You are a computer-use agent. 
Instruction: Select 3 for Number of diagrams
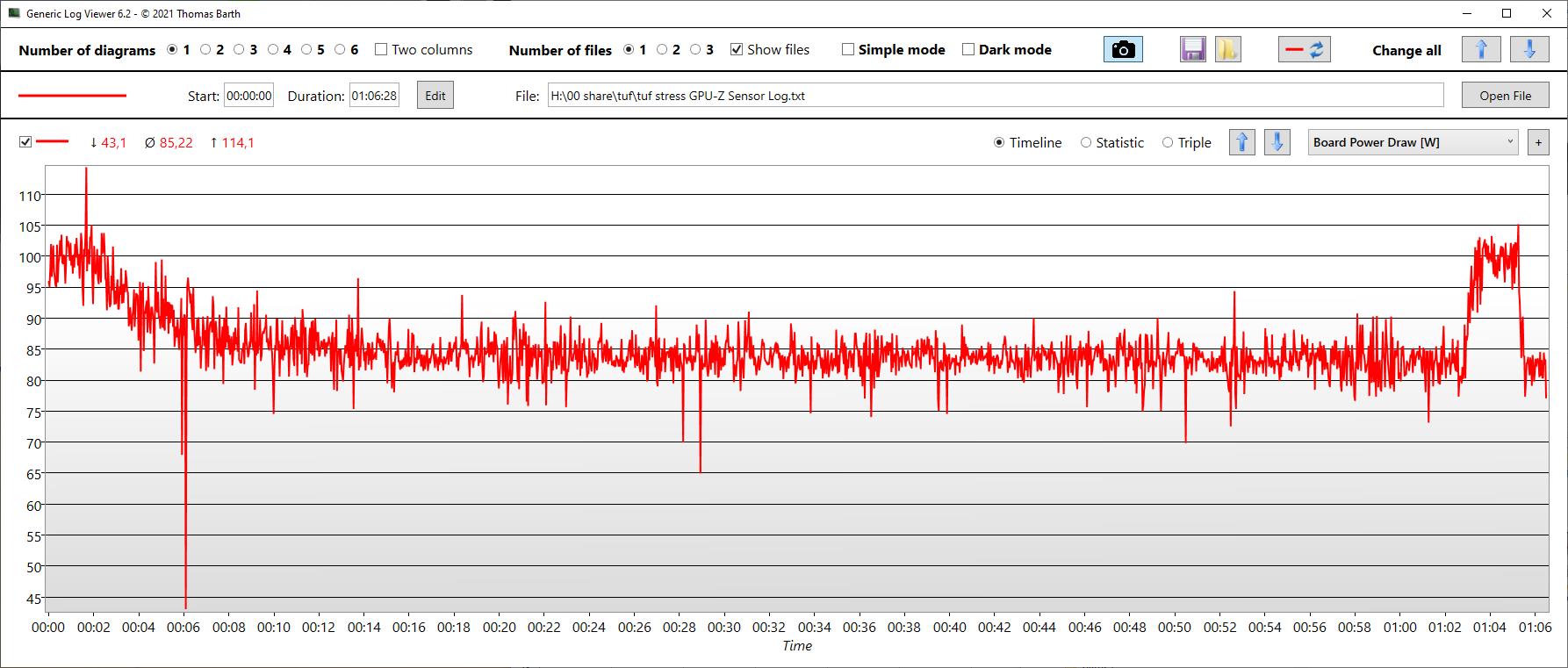[x=240, y=50]
